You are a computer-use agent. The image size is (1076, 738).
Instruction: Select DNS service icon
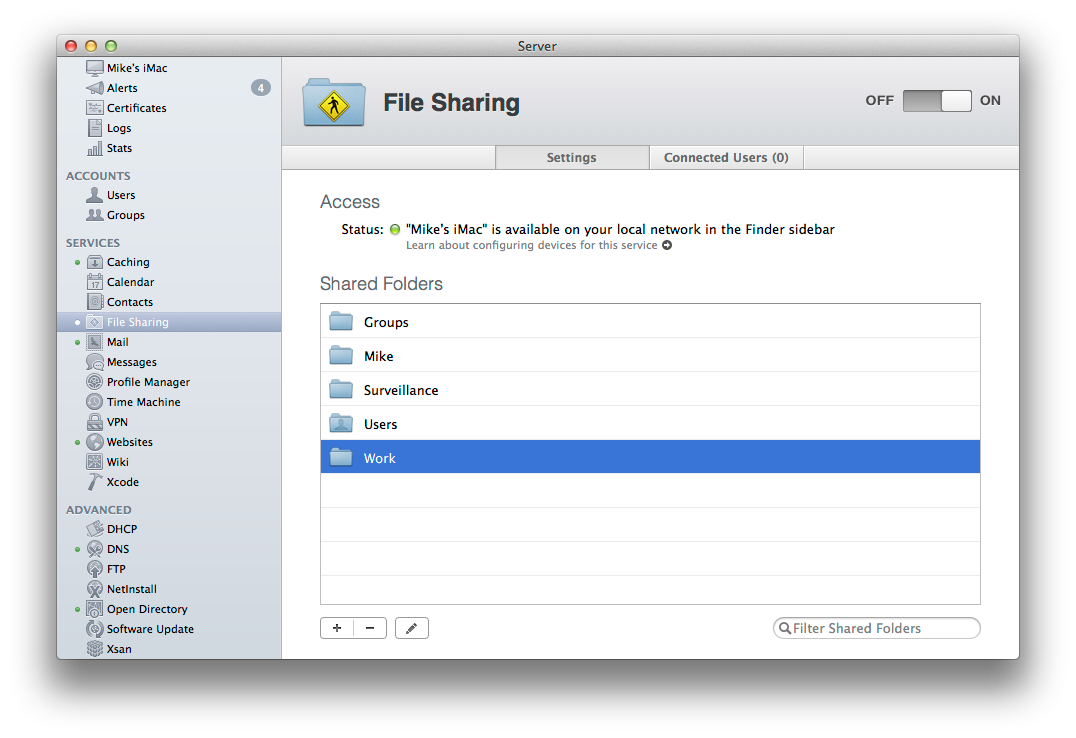point(95,549)
